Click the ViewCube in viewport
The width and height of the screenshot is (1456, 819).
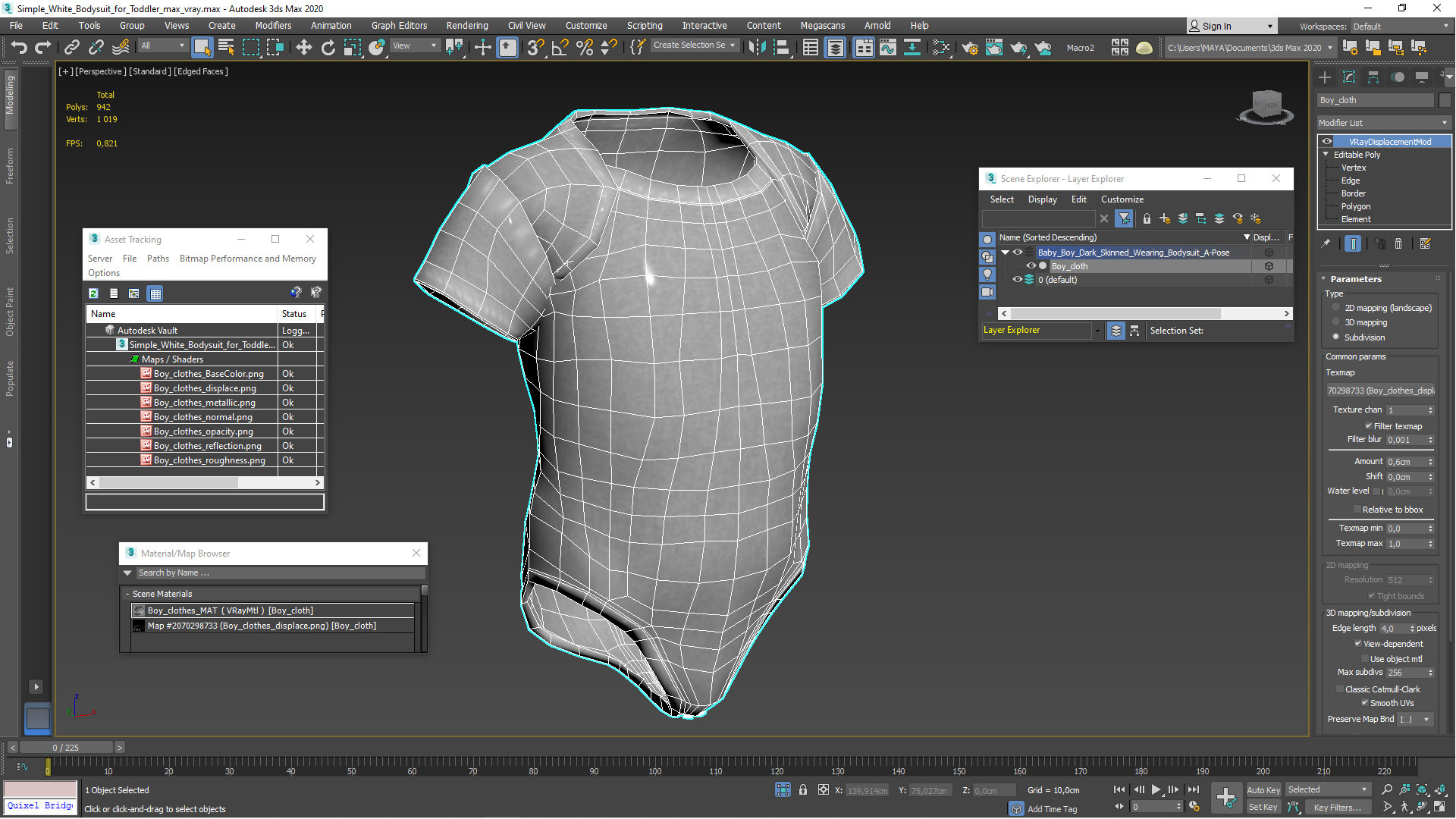(1266, 106)
